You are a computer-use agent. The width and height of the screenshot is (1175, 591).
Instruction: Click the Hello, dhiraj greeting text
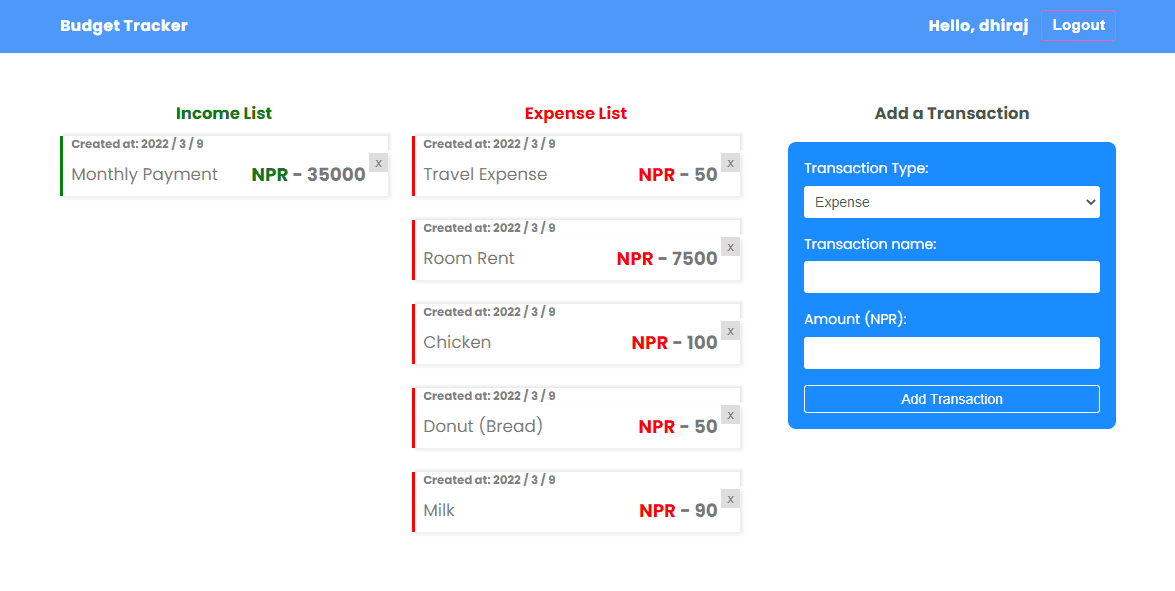[978, 25]
